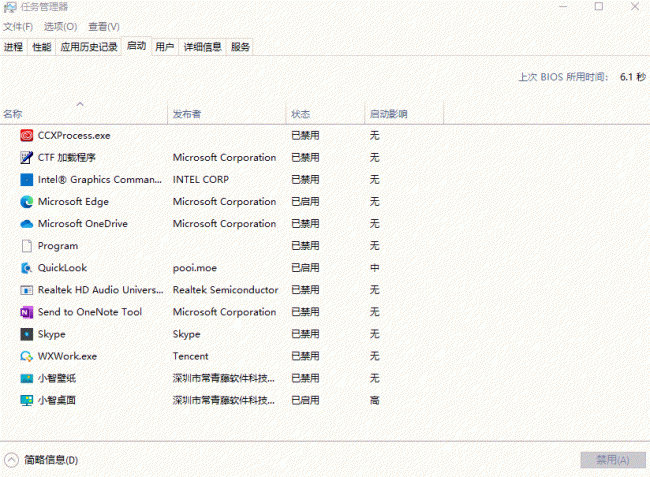Select the Skype entry name
The height and width of the screenshot is (477, 650).
click(x=52, y=334)
